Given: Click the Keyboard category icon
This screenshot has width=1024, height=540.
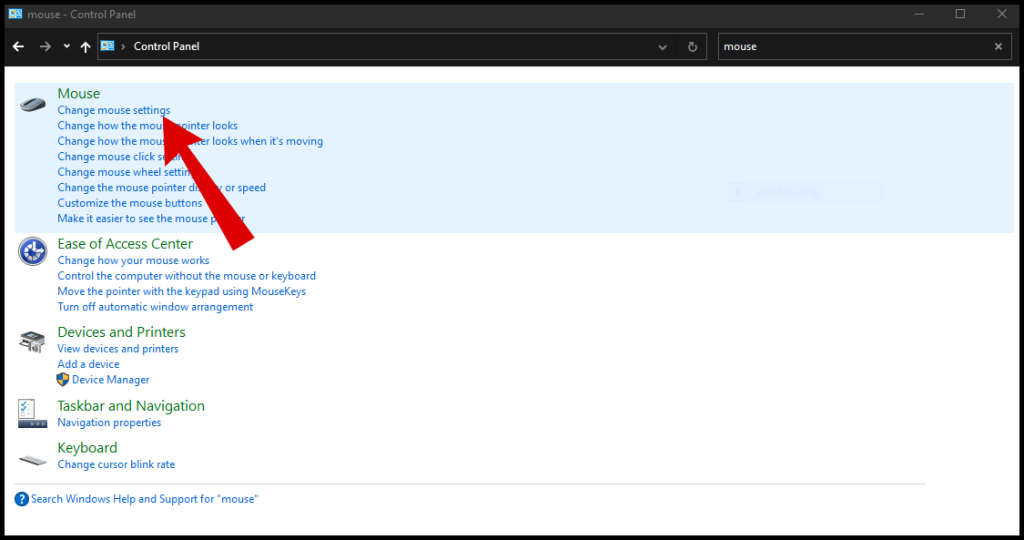Looking at the screenshot, I should coord(33,460).
